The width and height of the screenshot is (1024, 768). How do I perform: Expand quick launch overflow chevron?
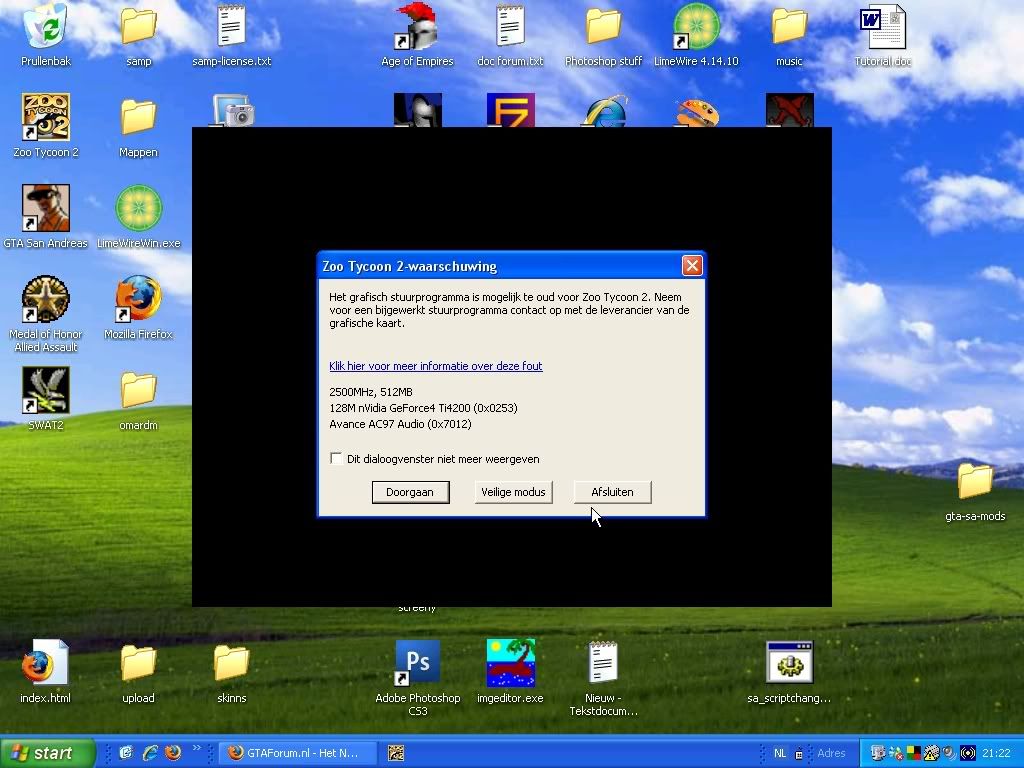(196, 748)
